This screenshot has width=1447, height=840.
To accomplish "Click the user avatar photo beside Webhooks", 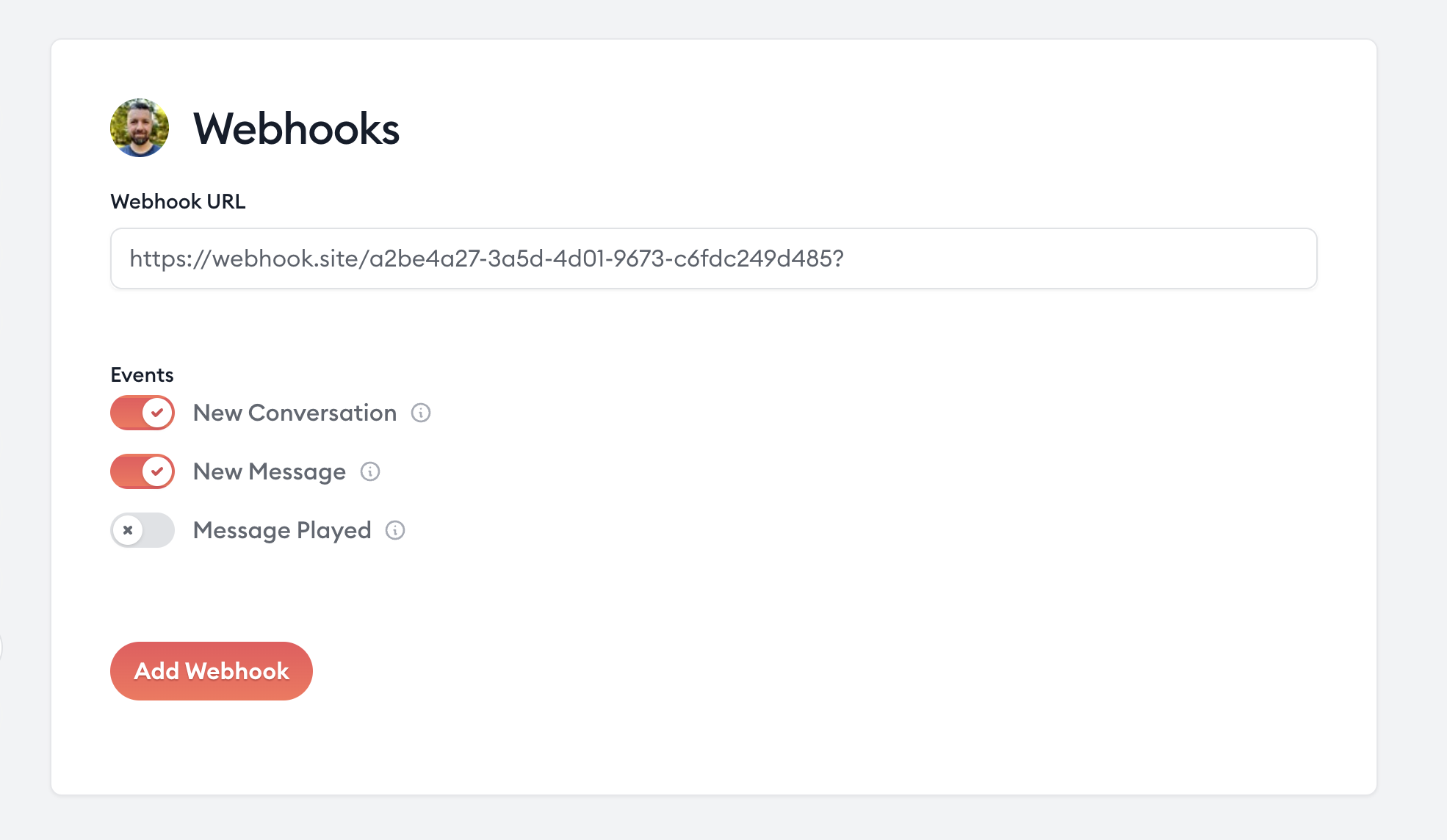I will 140,128.
